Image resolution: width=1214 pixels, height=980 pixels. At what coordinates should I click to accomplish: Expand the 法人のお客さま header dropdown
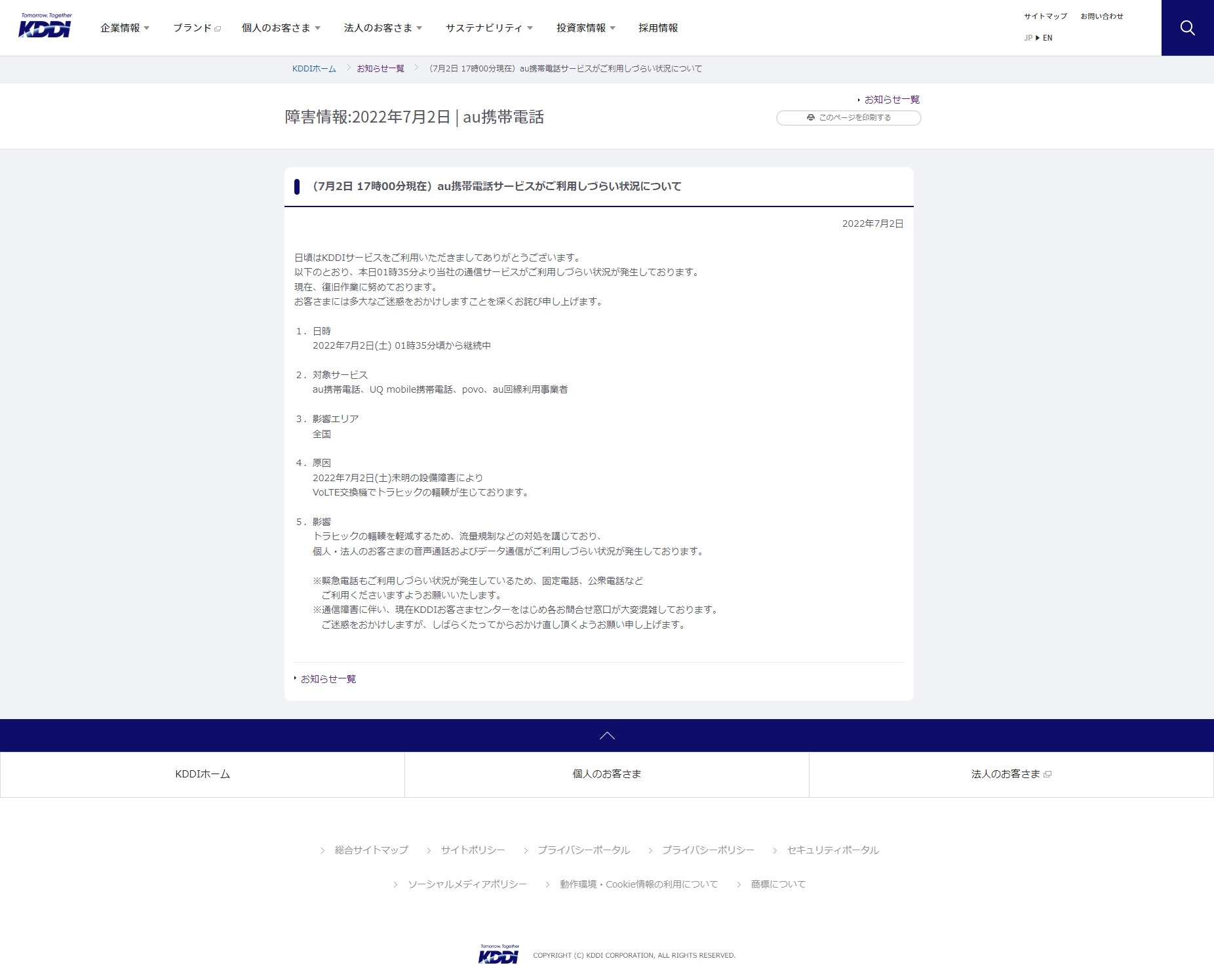pos(383,28)
